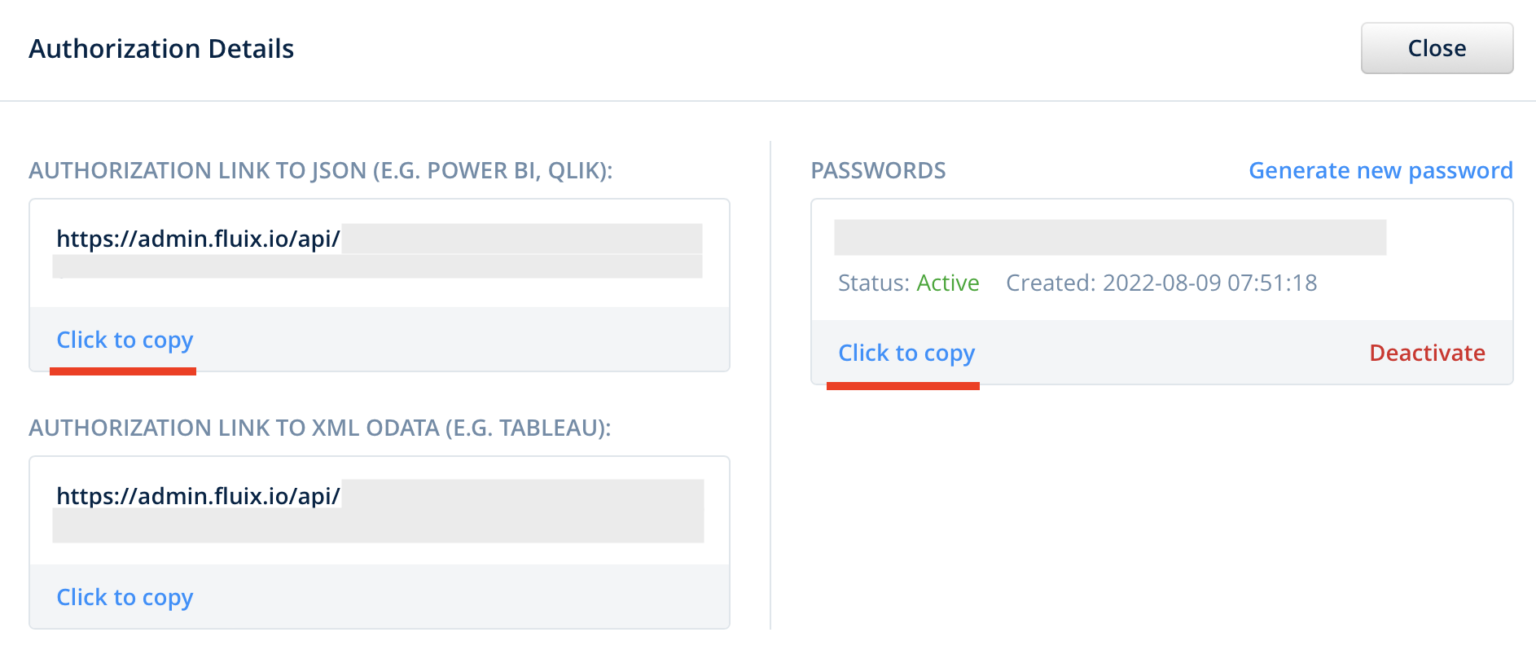Click the hidden password value field
1536x663 pixels.
pyautogui.click(x=1110, y=237)
